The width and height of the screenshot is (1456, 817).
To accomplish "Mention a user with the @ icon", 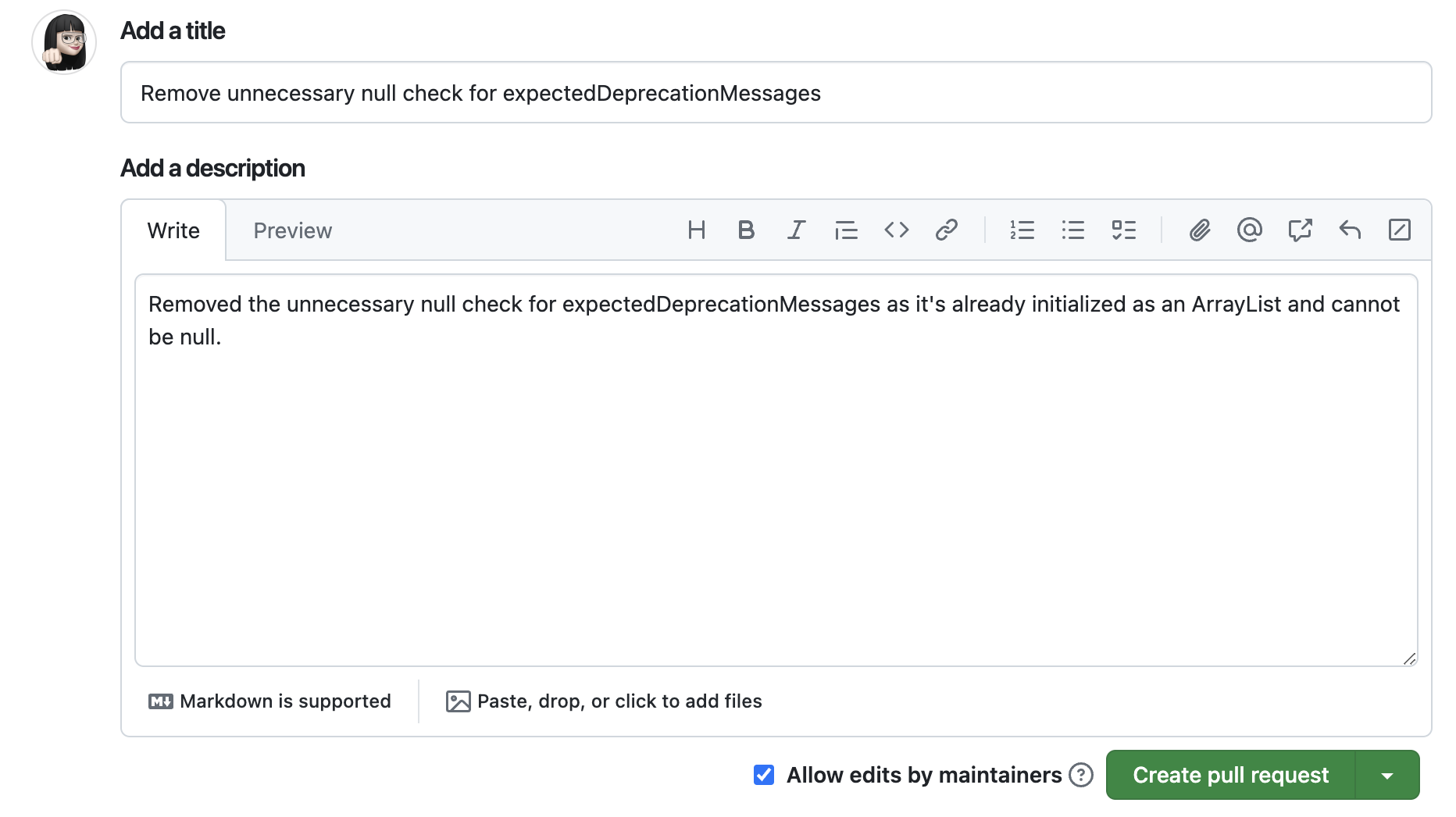I will (1249, 230).
